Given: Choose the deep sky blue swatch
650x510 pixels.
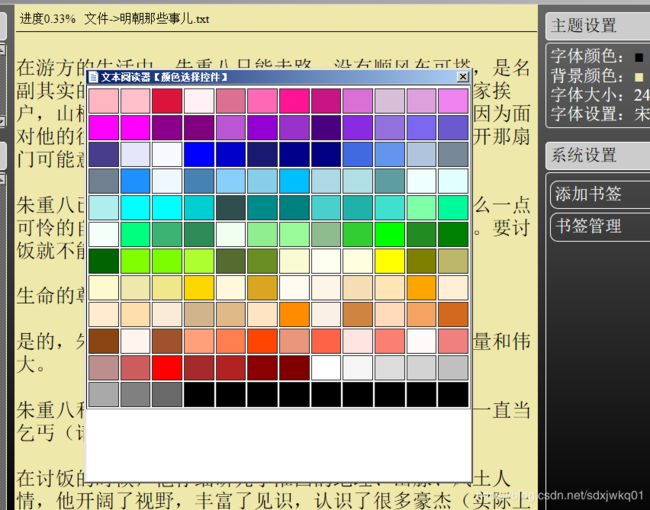Looking at the screenshot, I should pyautogui.click(x=294, y=181).
